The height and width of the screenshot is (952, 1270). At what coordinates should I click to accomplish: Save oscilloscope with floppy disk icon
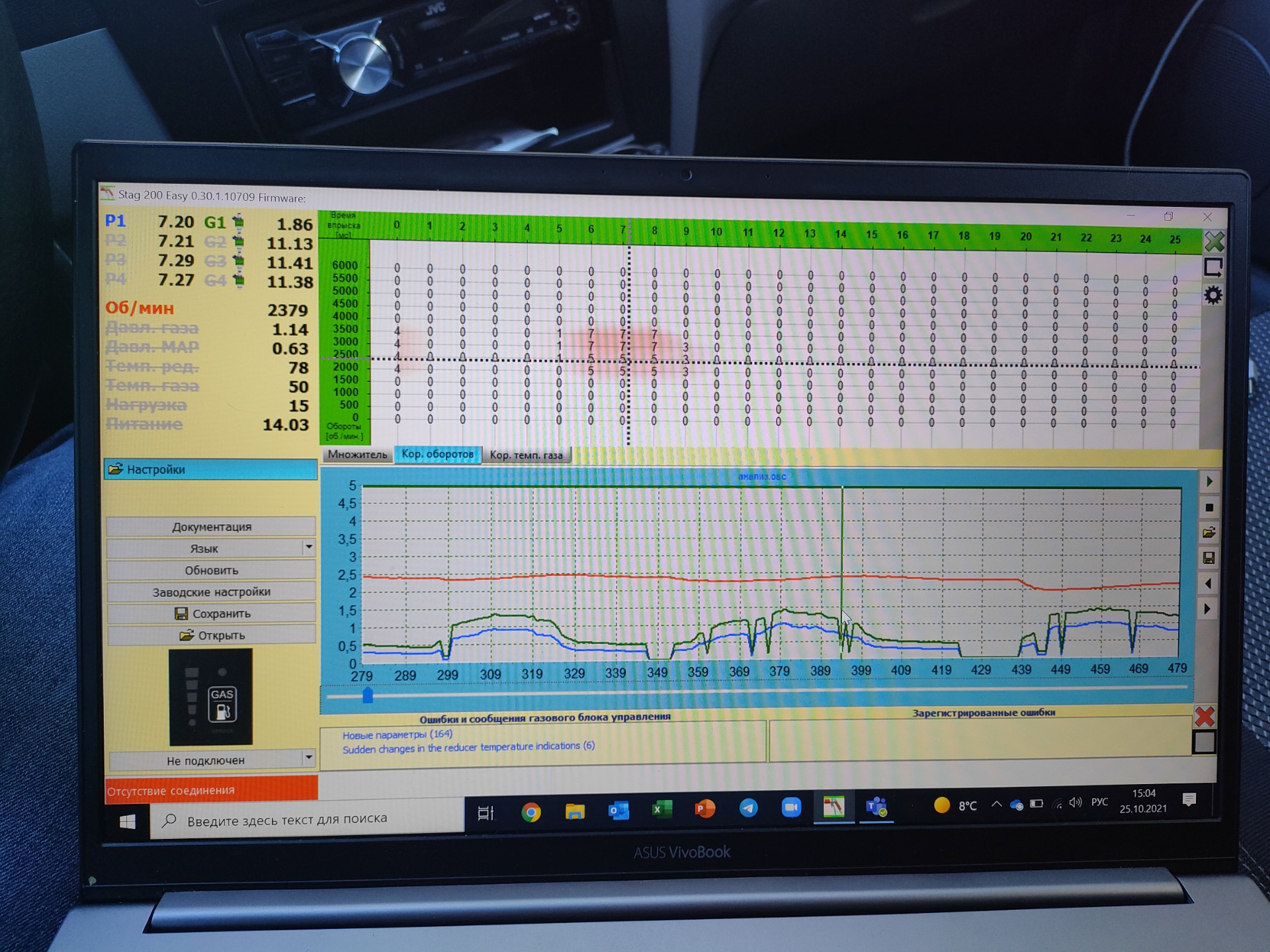[1208, 558]
